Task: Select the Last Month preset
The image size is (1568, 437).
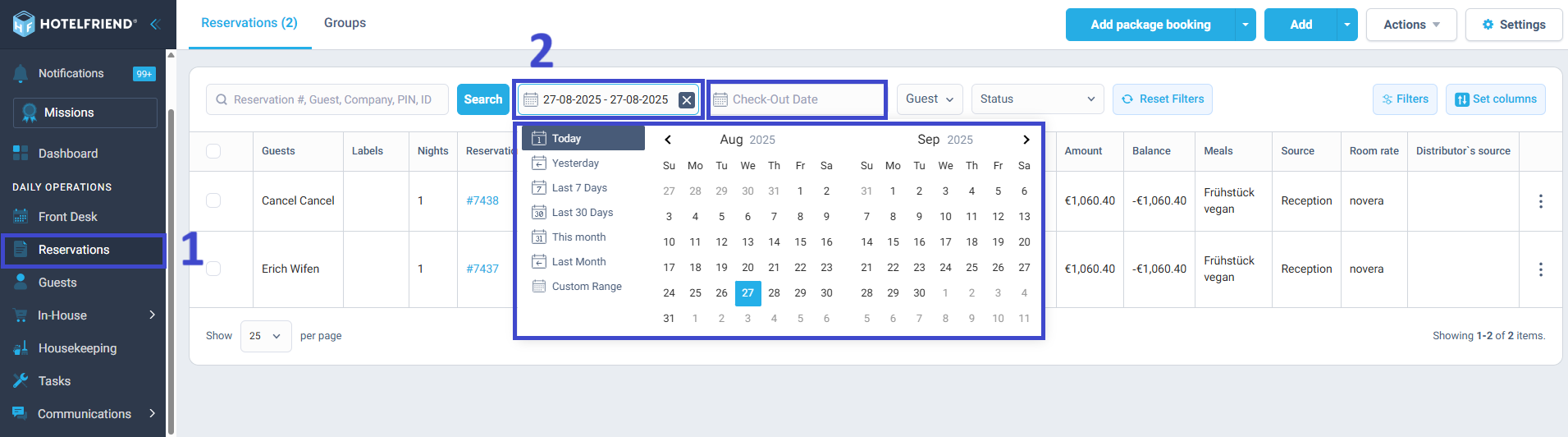Action: pyautogui.click(x=583, y=261)
